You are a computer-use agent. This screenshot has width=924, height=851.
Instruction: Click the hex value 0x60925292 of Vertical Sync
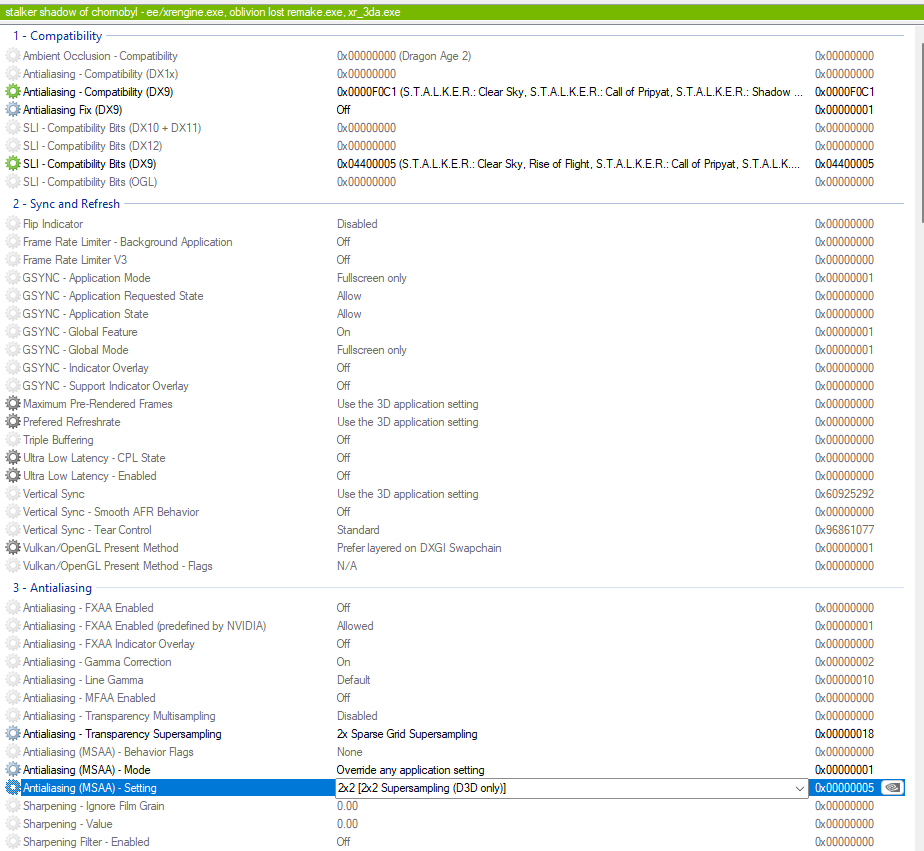click(x=844, y=494)
